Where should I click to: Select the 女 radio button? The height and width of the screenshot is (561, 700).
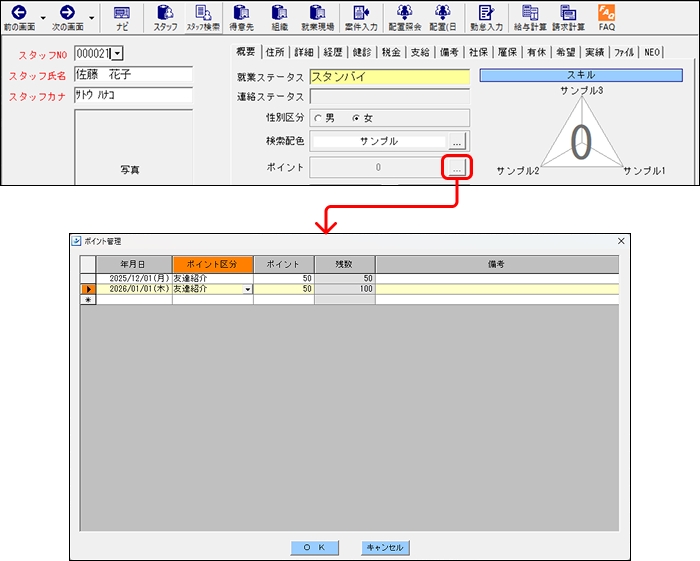pyautogui.click(x=356, y=118)
